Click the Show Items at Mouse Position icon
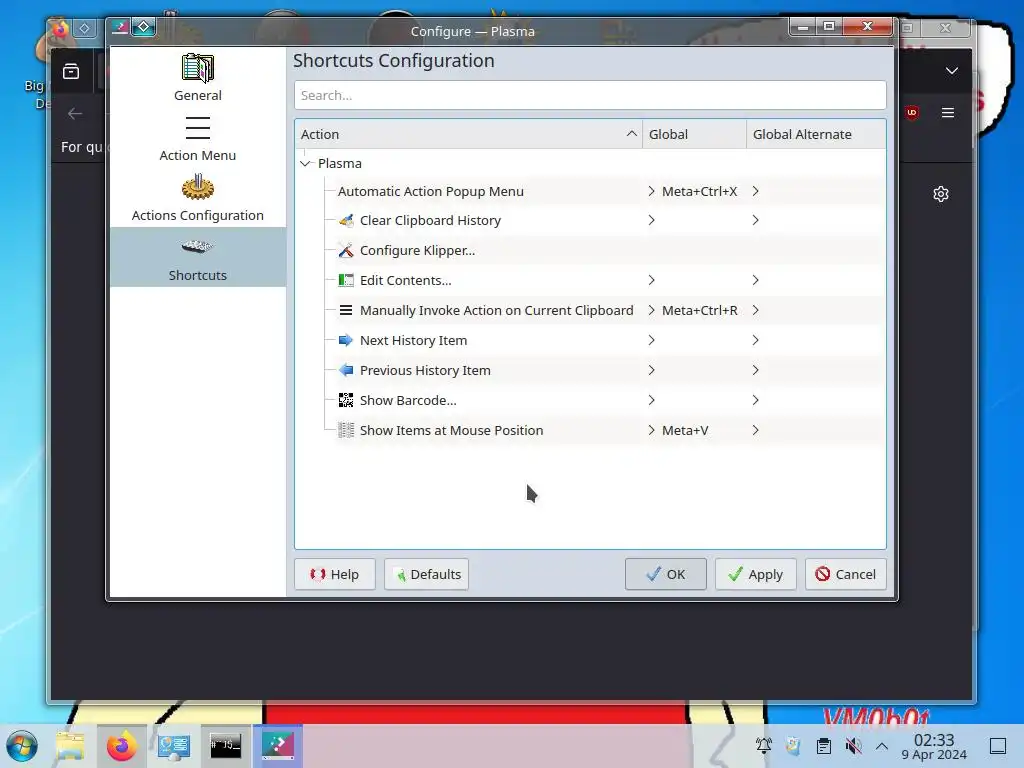Screen dimensions: 1024x768 [346, 430]
